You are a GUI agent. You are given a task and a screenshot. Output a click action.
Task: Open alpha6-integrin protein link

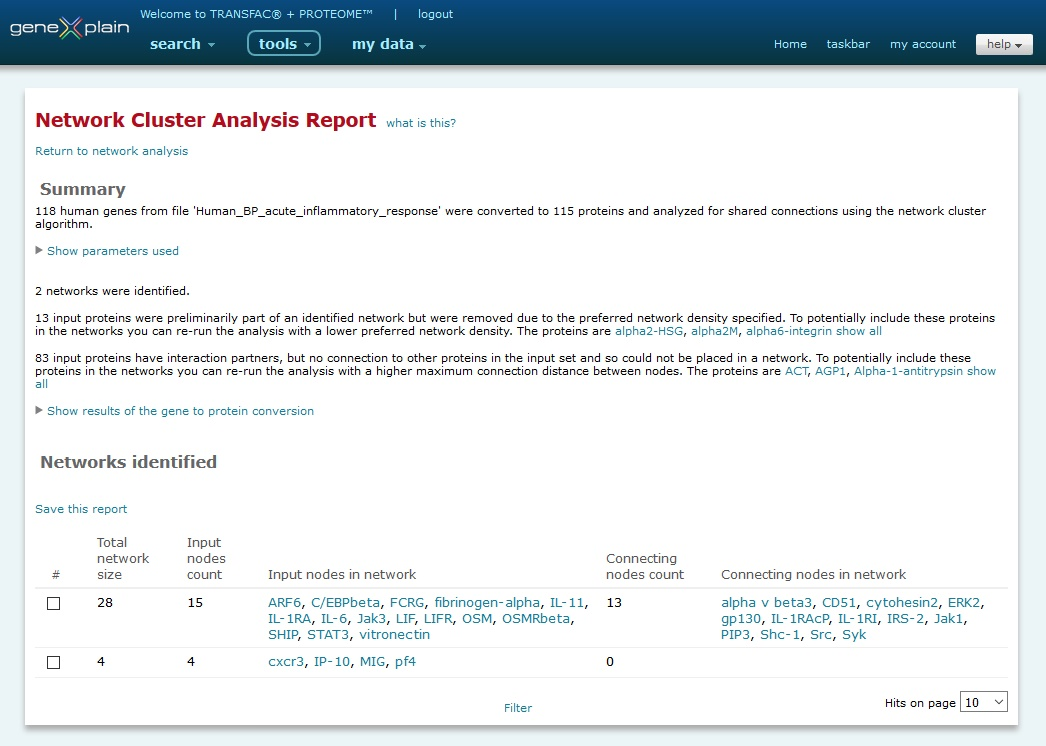tap(789, 331)
